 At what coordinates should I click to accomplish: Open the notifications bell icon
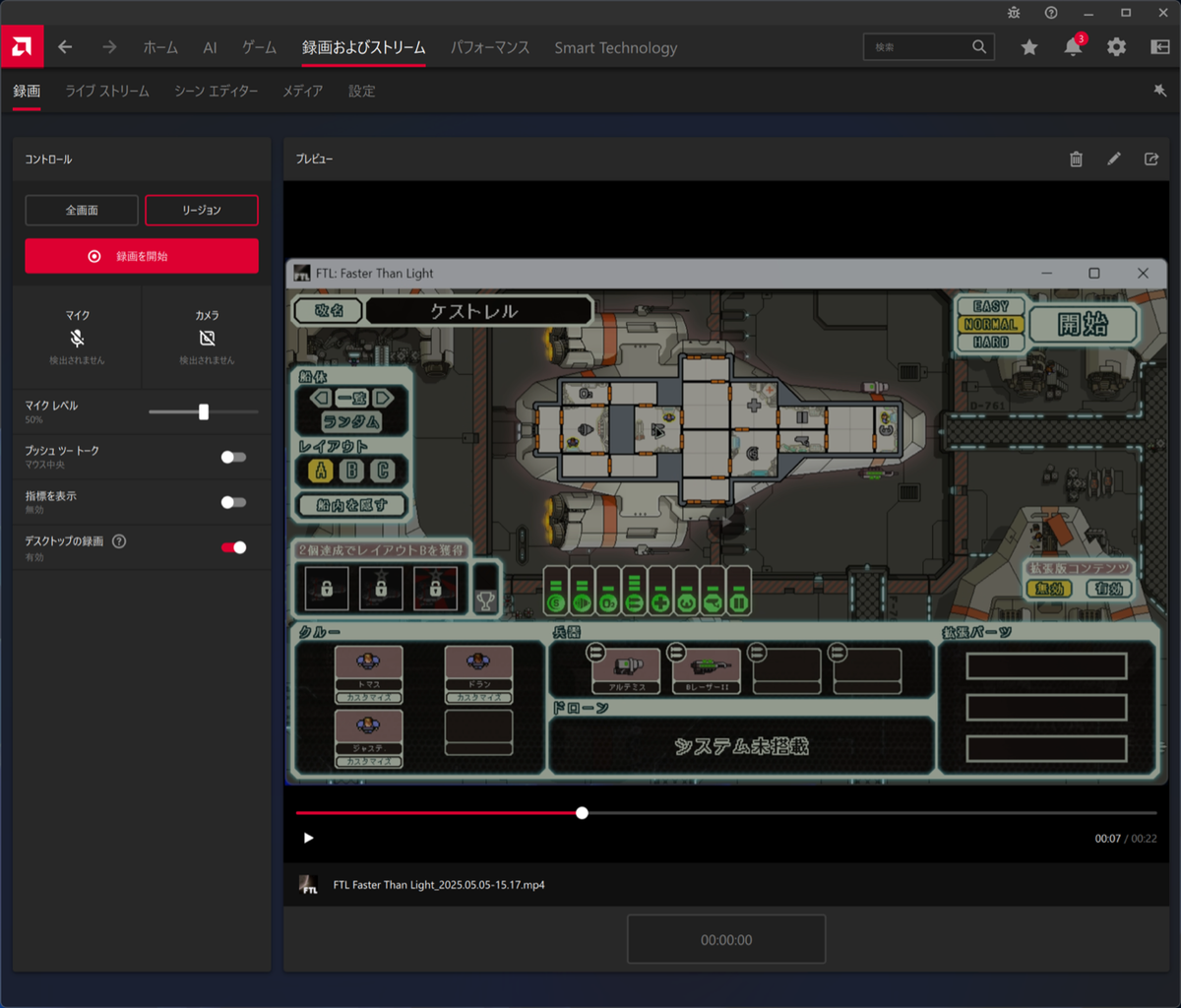pos(1073,47)
